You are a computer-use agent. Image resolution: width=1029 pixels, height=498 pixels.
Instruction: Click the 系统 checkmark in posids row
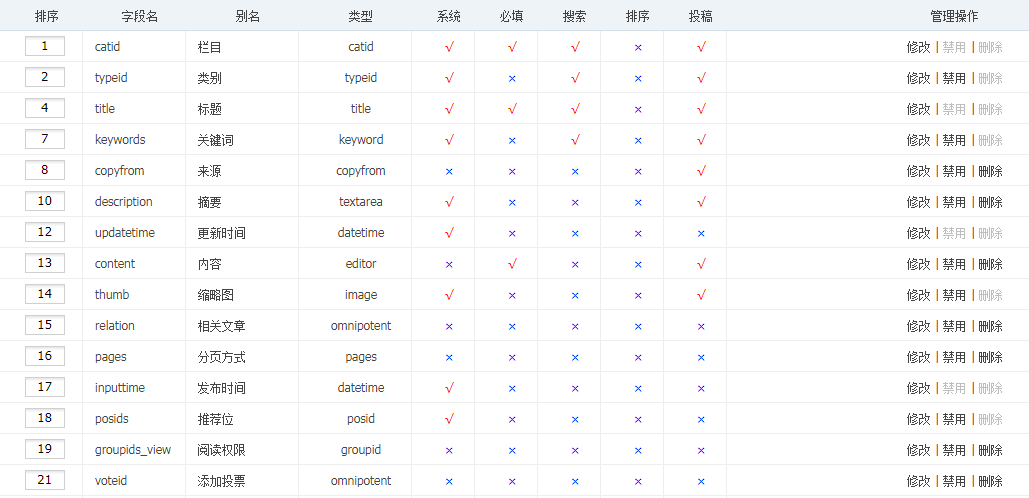point(450,419)
